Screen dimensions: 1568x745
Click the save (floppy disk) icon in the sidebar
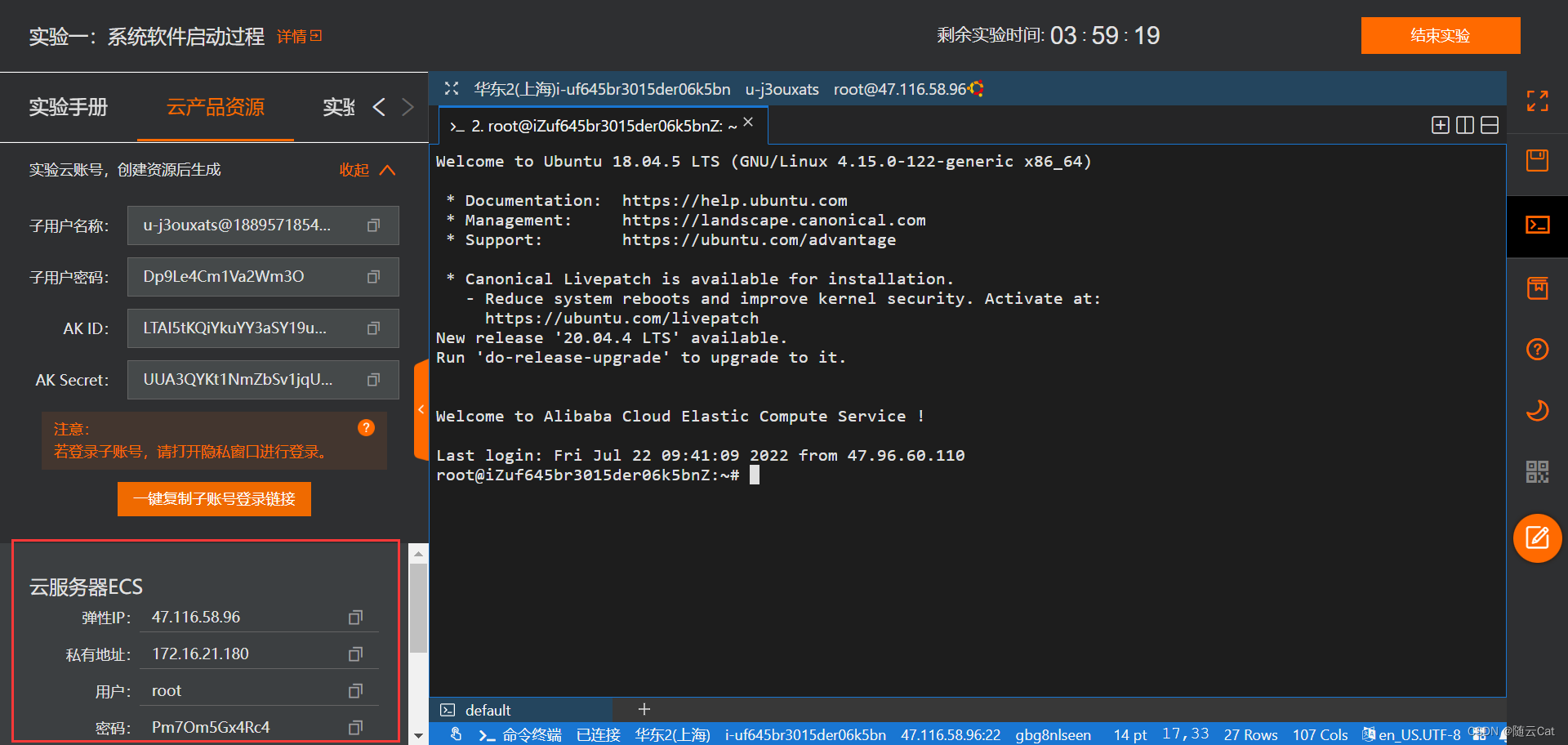pyautogui.click(x=1537, y=161)
